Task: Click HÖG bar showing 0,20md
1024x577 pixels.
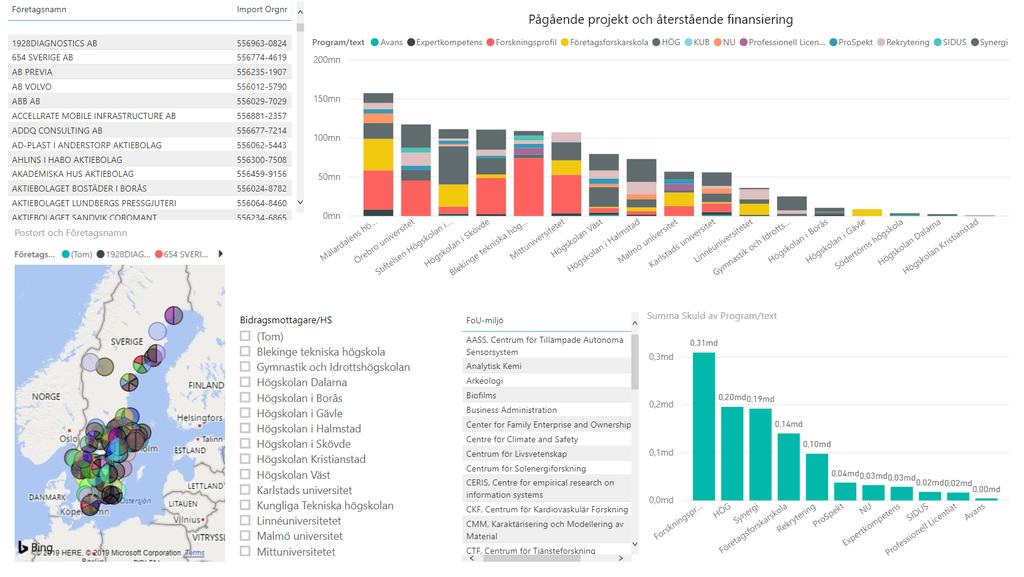Action: (732, 454)
